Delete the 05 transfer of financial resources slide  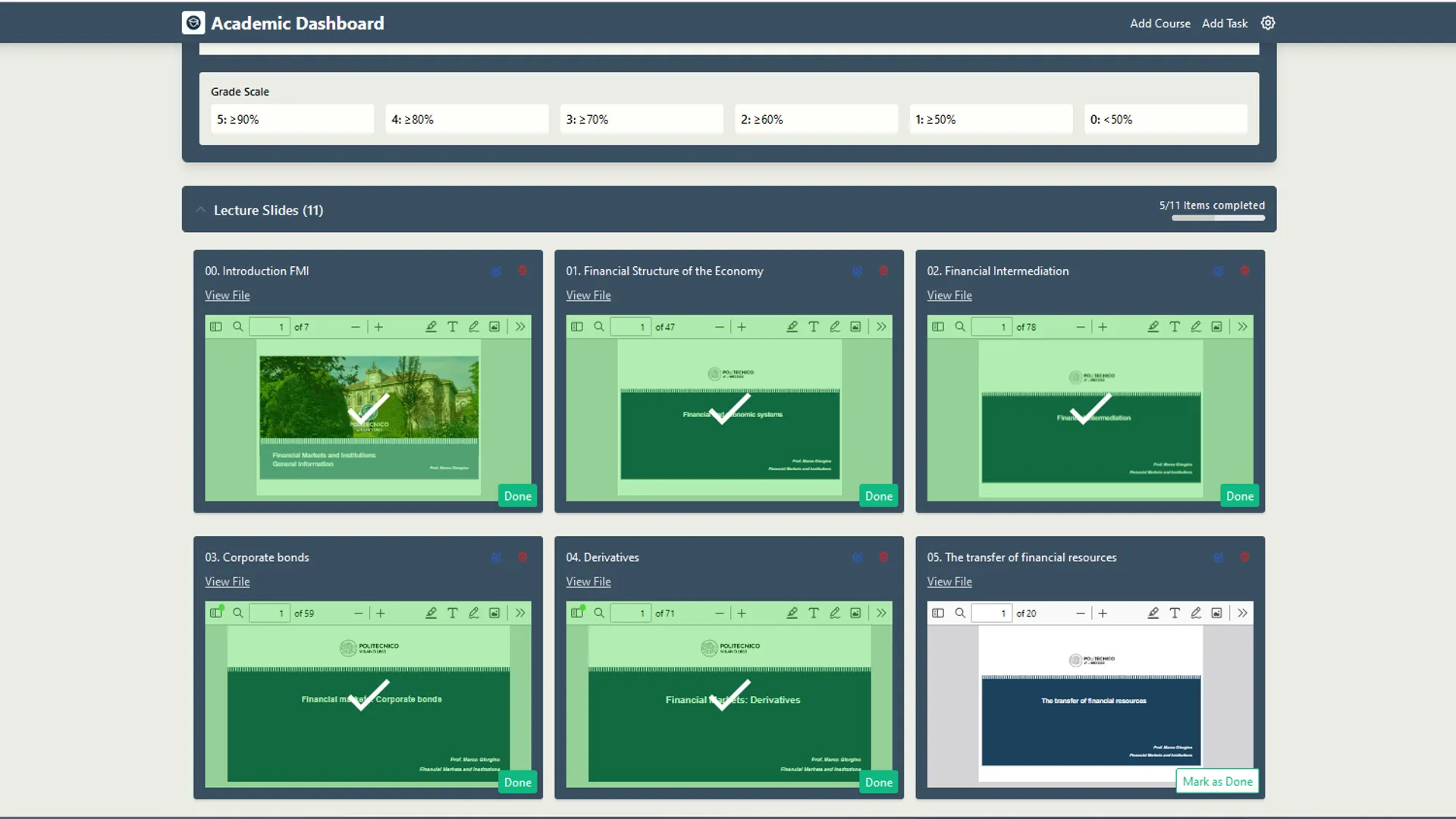tap(1245, 557)
